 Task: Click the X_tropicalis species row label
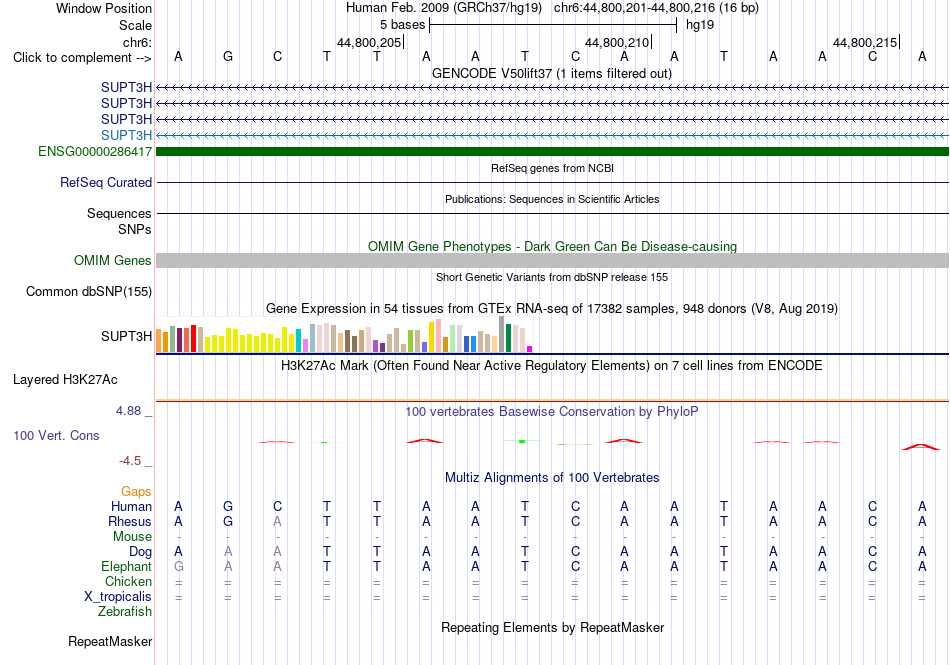(118, 597)
